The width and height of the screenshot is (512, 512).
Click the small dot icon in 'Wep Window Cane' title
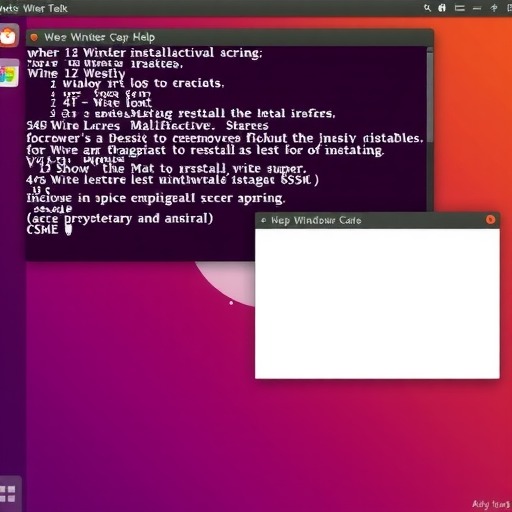click(264, 220)
